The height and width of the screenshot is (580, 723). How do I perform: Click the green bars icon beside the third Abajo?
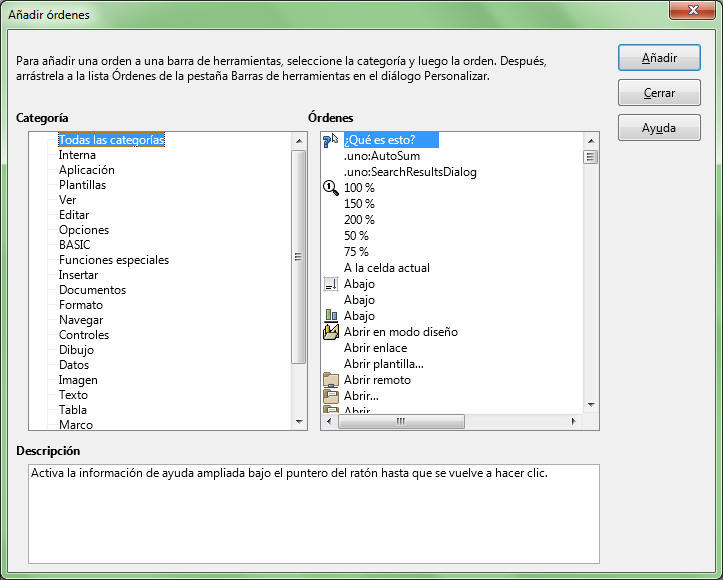point(331,316)
